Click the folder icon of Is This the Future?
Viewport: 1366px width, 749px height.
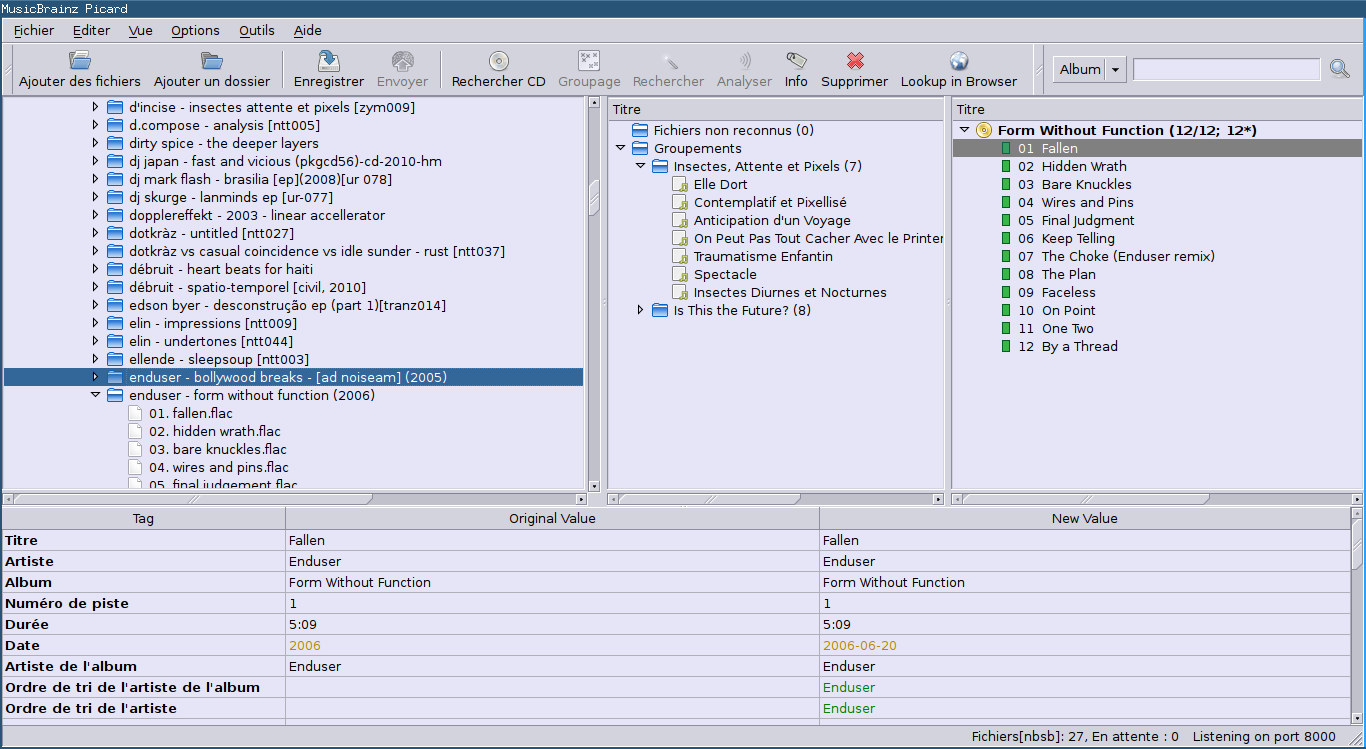coord(660,310)
